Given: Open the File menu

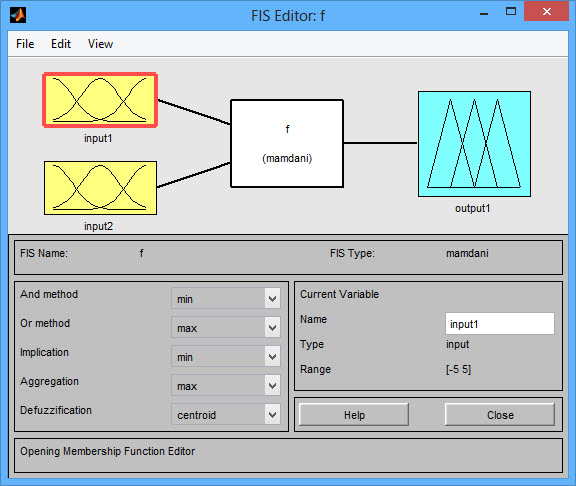Looking at the screenshot, I should (25, 44).
